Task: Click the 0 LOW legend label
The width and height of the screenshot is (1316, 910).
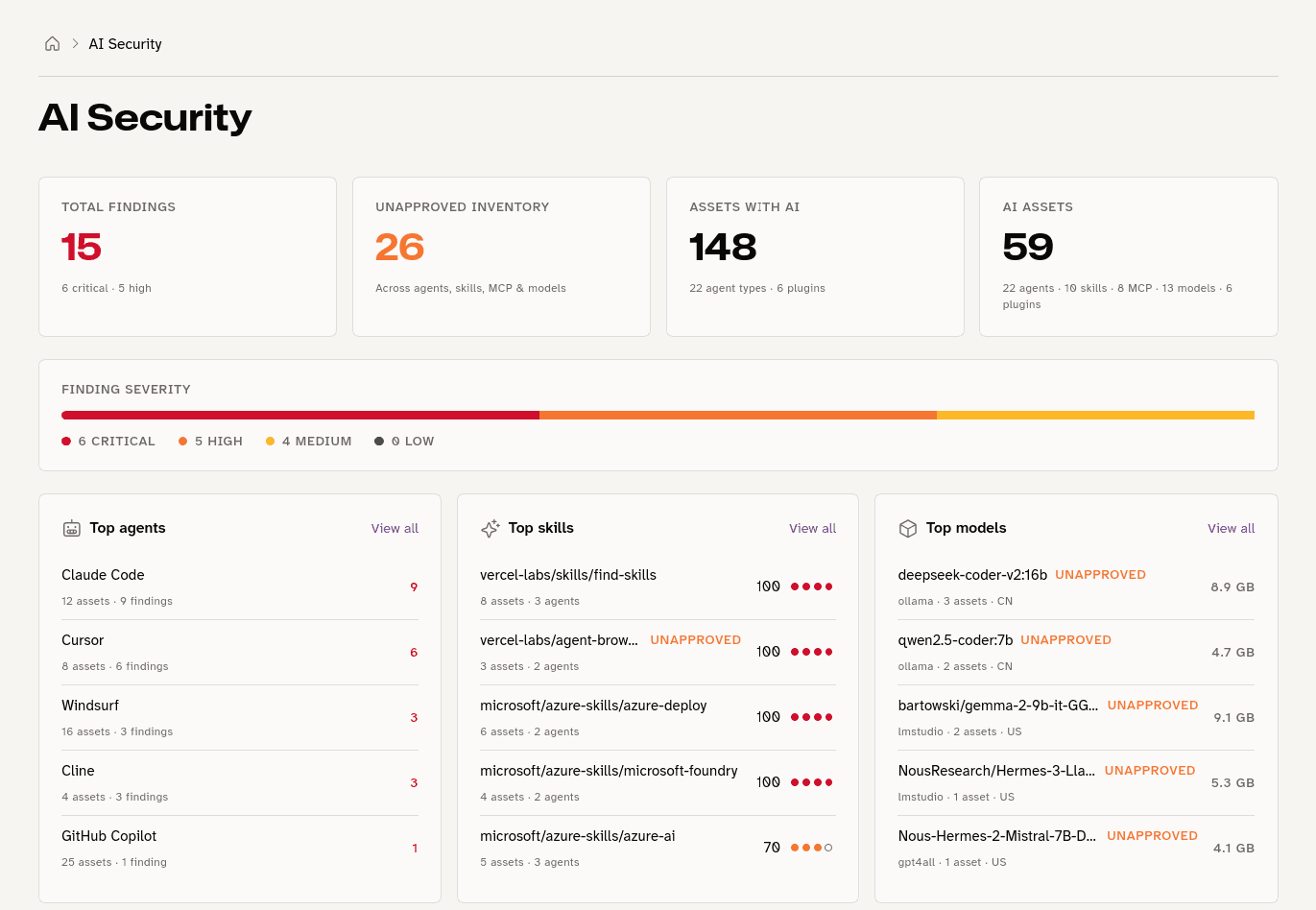Action: click(413, 442)
